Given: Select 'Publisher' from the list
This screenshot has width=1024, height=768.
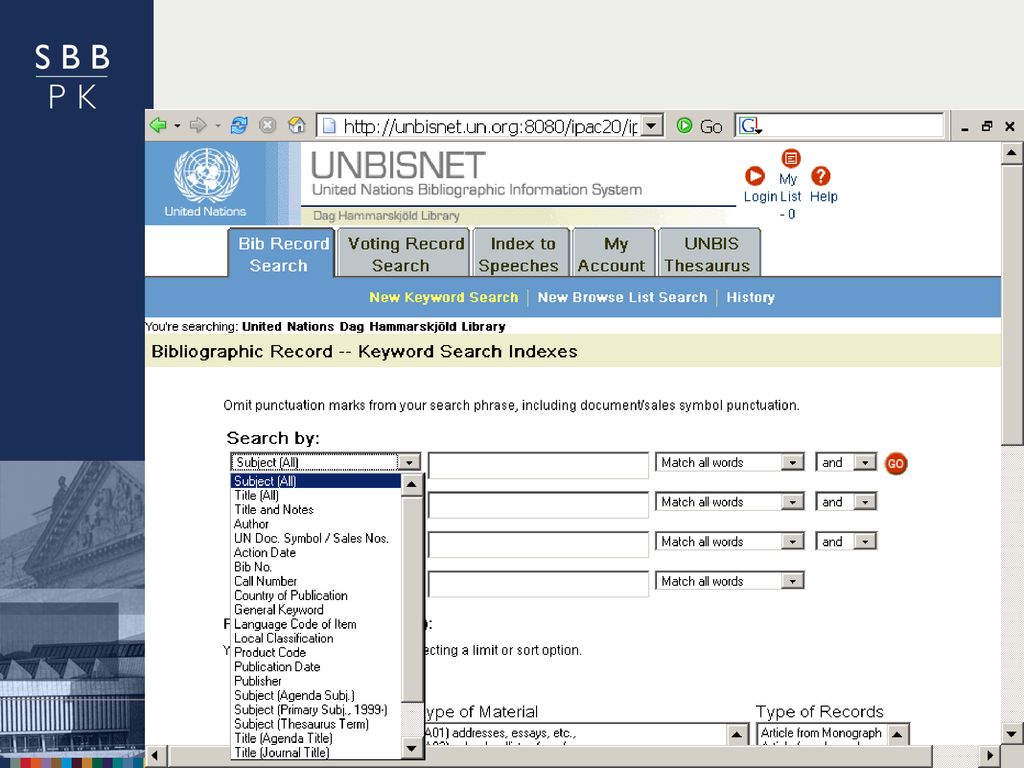Looking at the screenshot, I should (316, 682).
